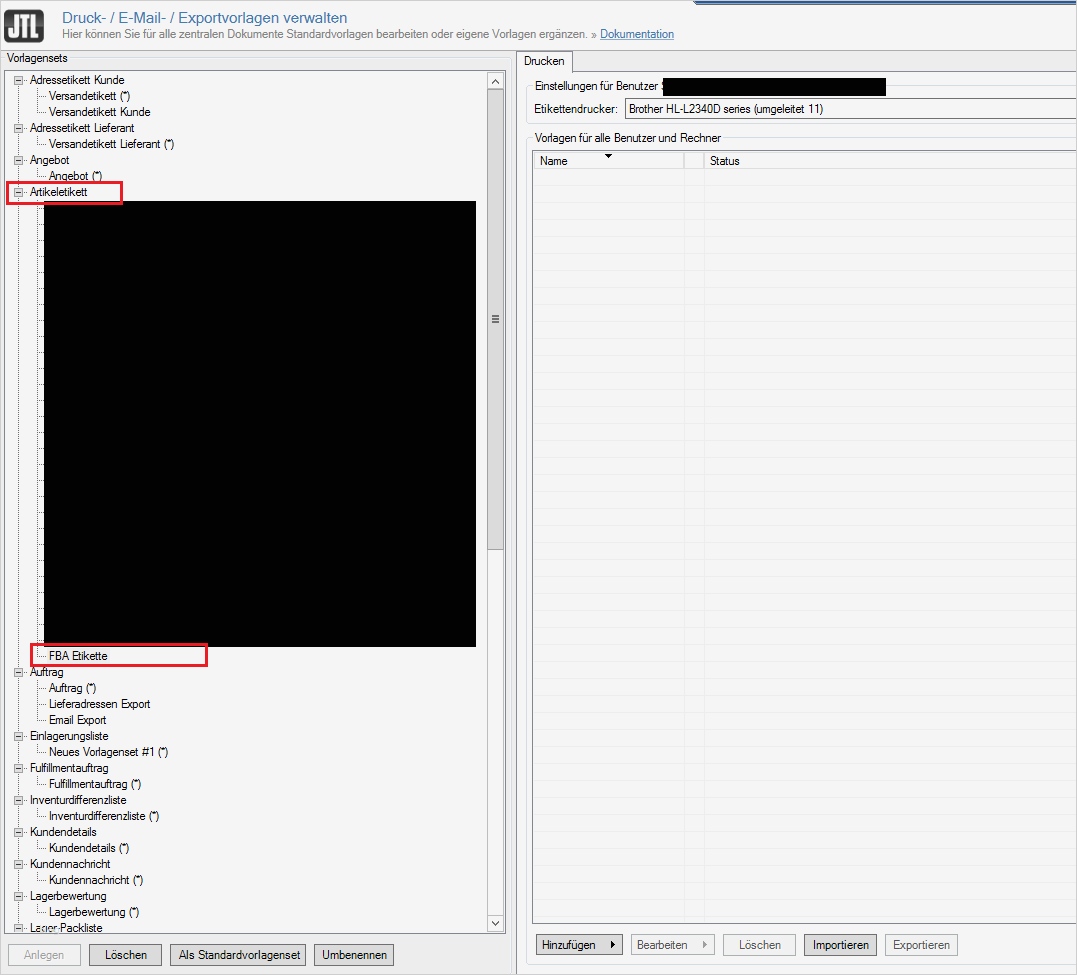Collapse the Einlagerungsliste tree node

19,736
